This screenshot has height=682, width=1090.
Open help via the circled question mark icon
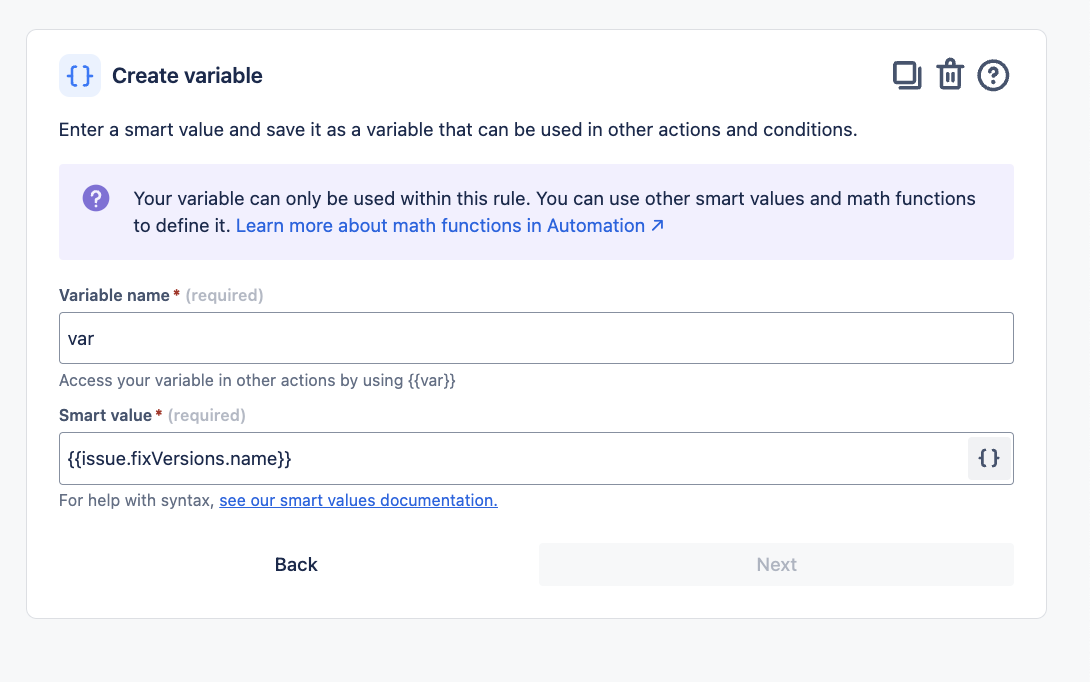[x=993, y=76]
